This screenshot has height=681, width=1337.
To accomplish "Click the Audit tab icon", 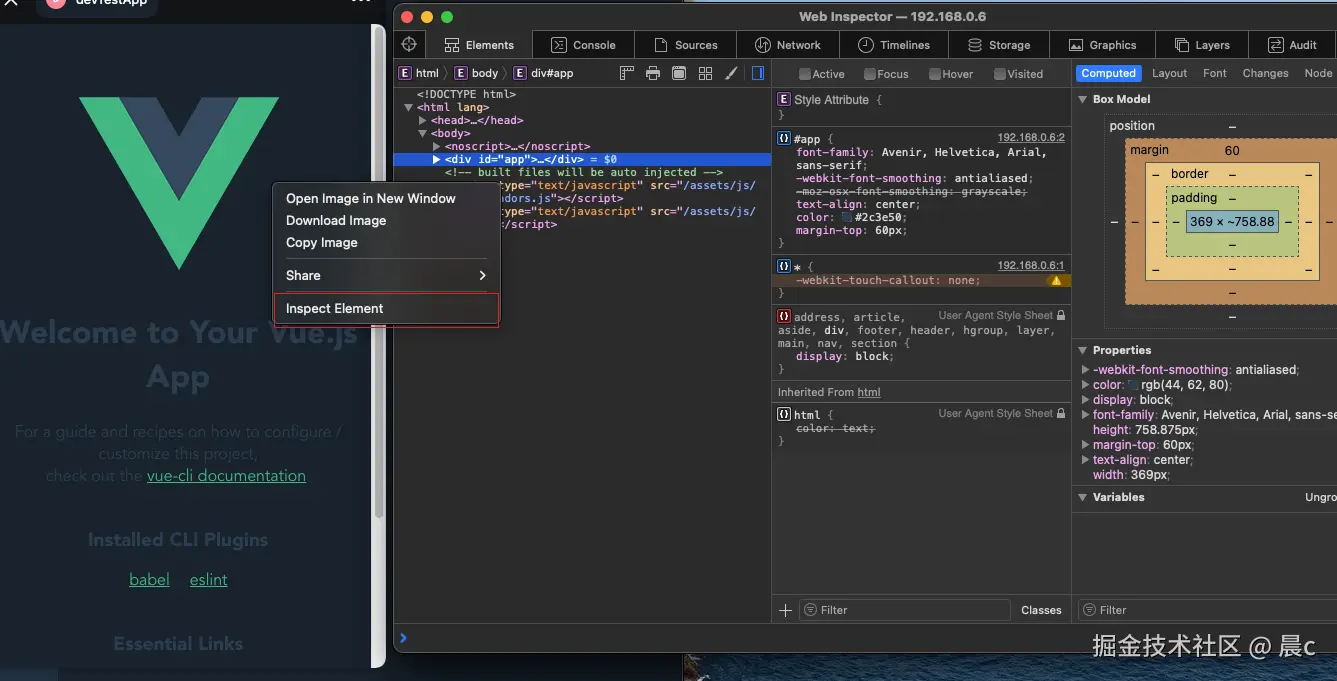I will (1275, 45).
